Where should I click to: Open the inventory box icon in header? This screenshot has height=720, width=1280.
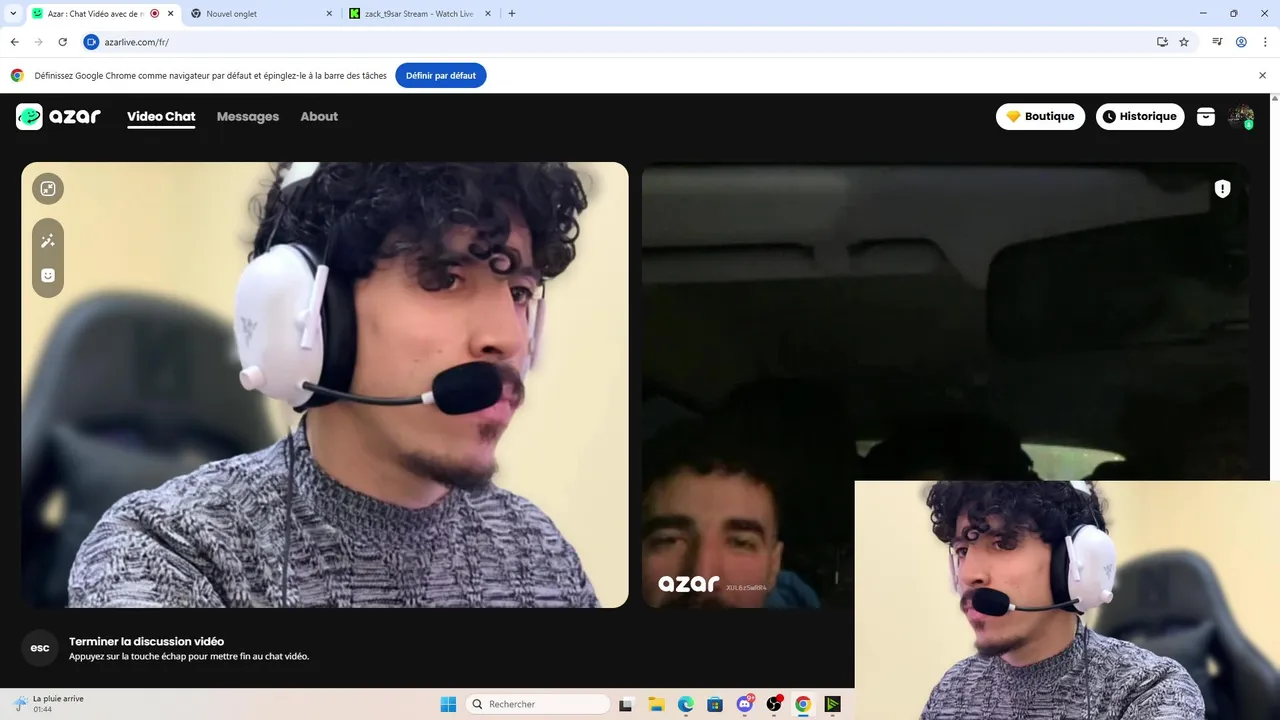(x=1206, y=117)
